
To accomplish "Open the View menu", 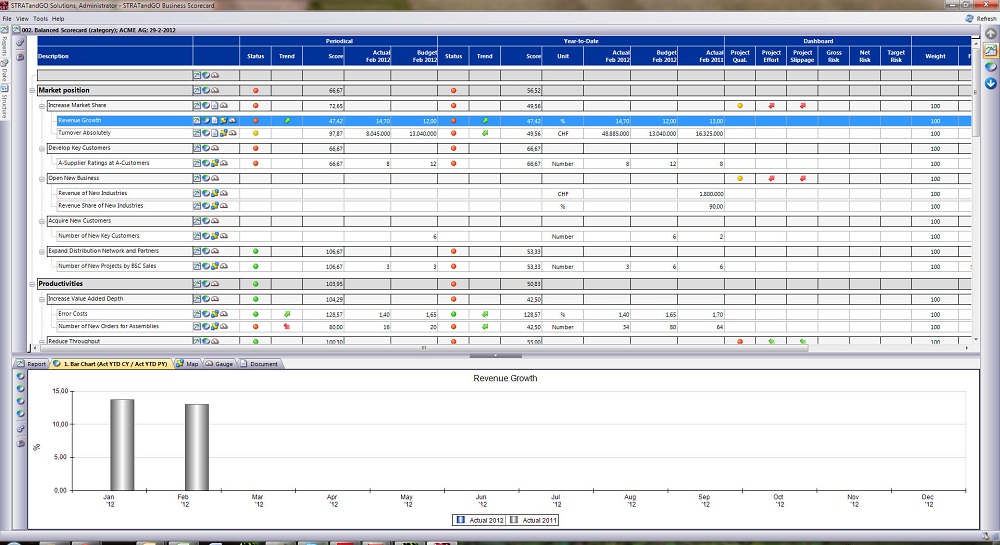I will tap(22, 18).
